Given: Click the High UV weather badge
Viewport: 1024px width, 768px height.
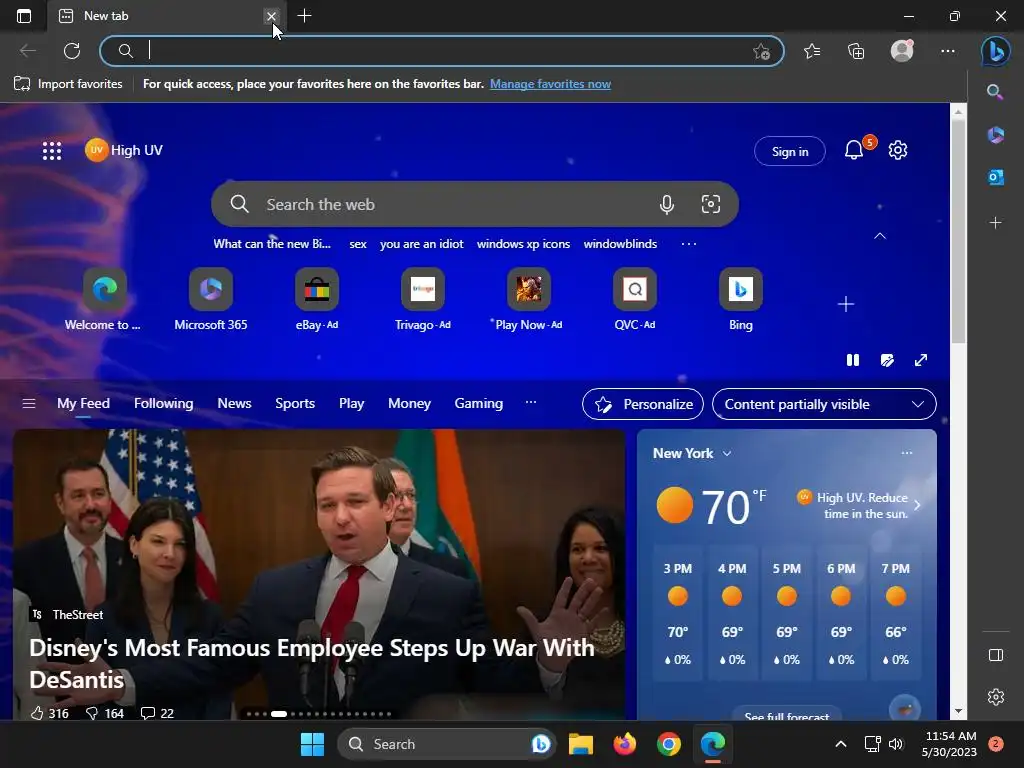Looking at the screenshot, I should pyautogui.click(x=124, y=150).
